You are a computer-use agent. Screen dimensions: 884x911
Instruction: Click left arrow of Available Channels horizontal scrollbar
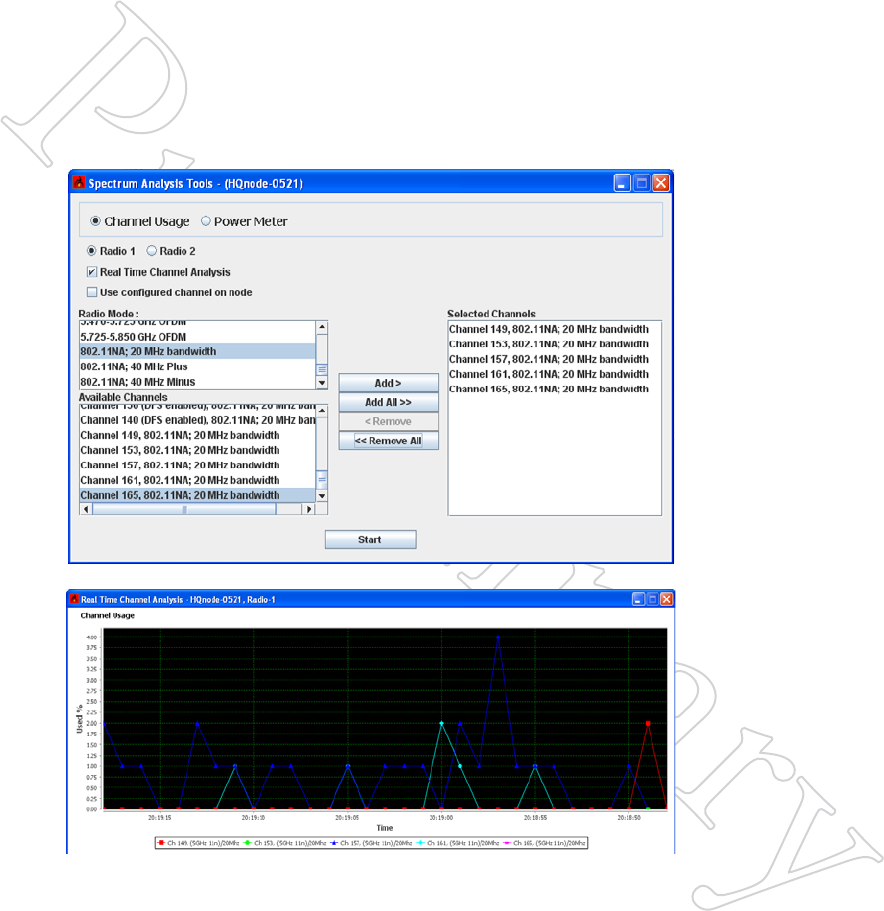point(86,509)
